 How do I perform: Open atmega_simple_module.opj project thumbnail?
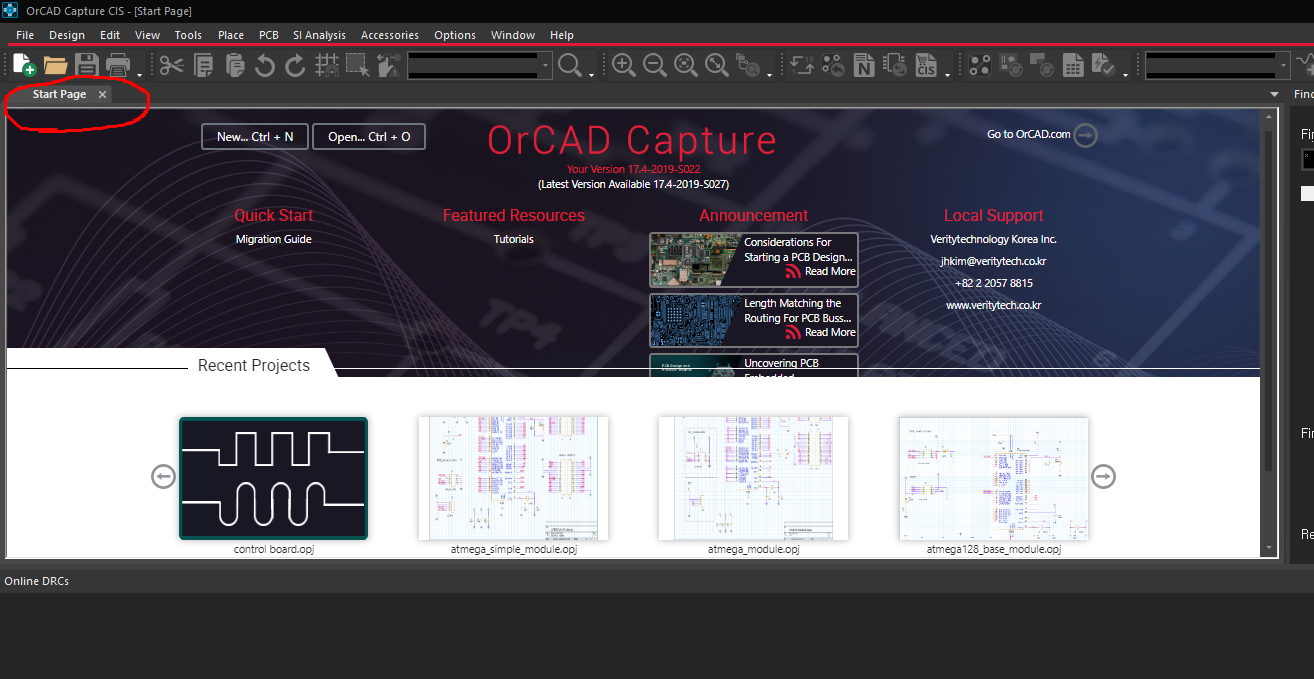[x=513, y=478]
